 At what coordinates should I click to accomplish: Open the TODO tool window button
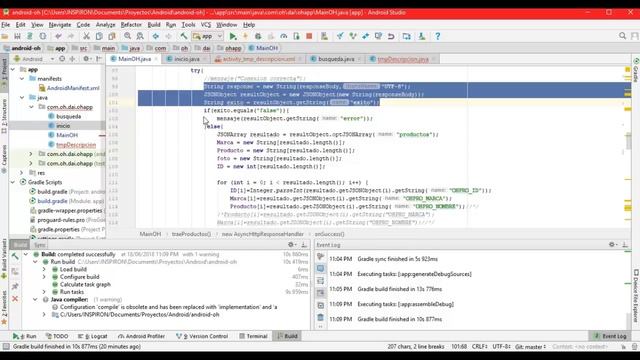point(57,336)
